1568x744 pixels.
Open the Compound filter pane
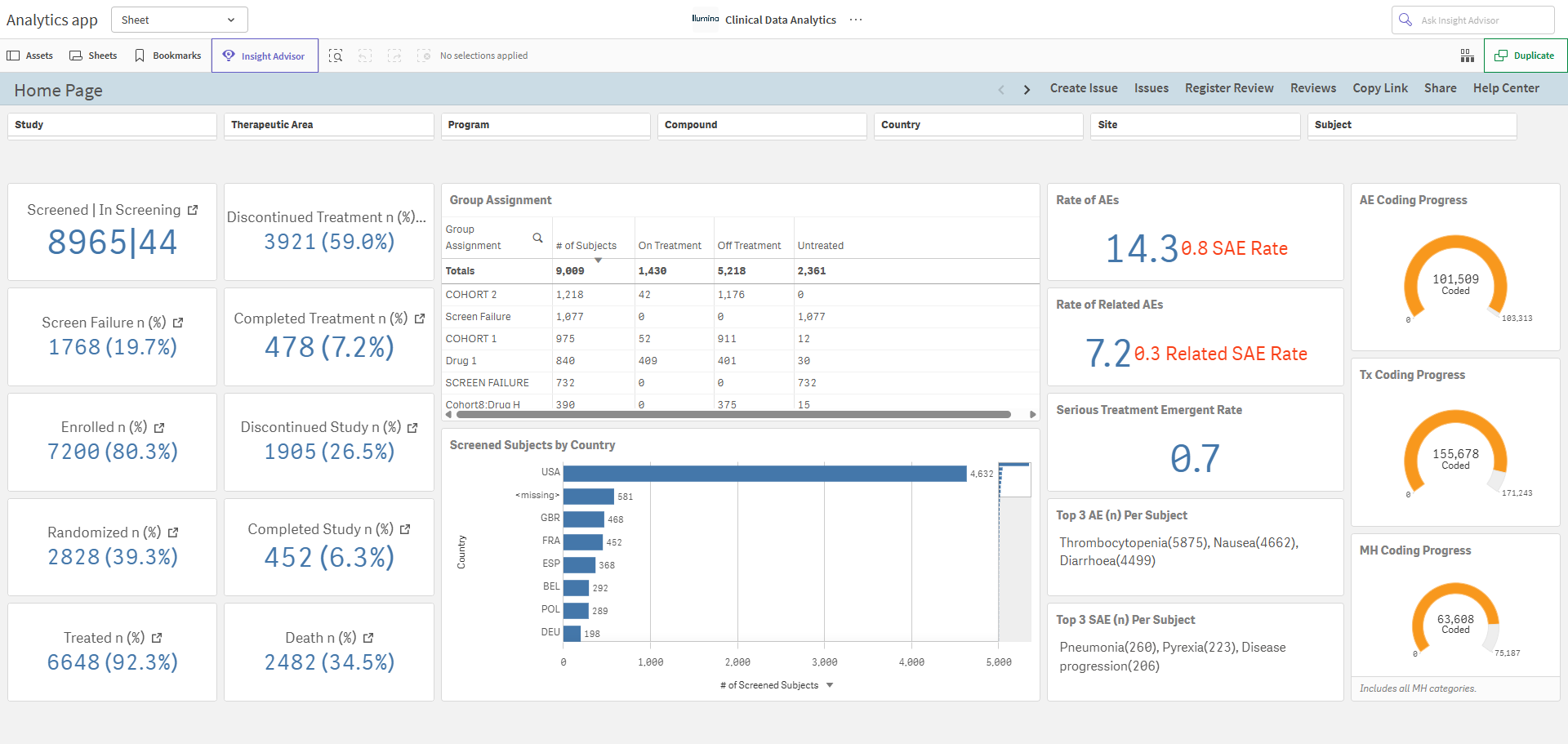click(x=762, y=125)
